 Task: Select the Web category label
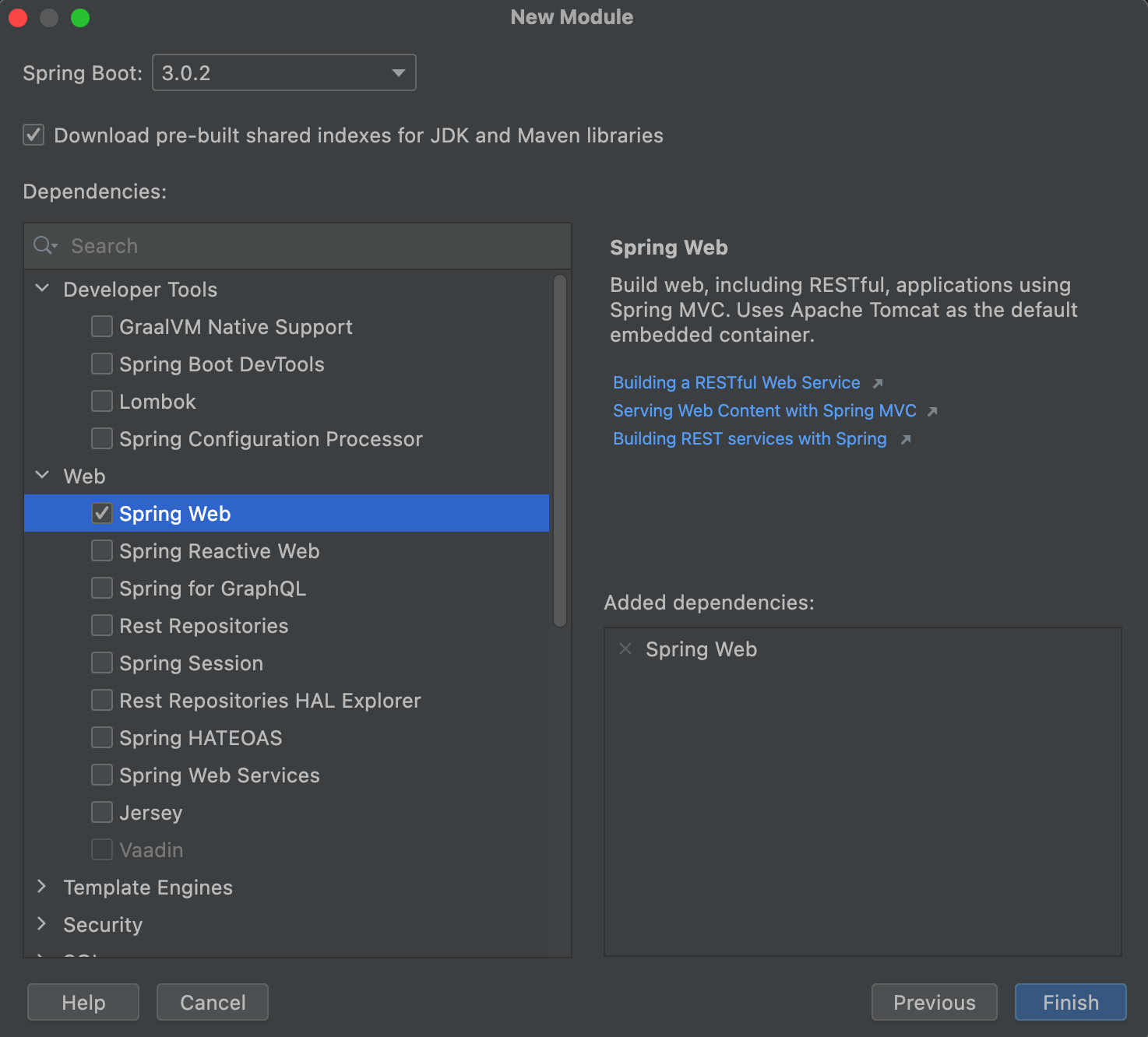tap(84, 476)
